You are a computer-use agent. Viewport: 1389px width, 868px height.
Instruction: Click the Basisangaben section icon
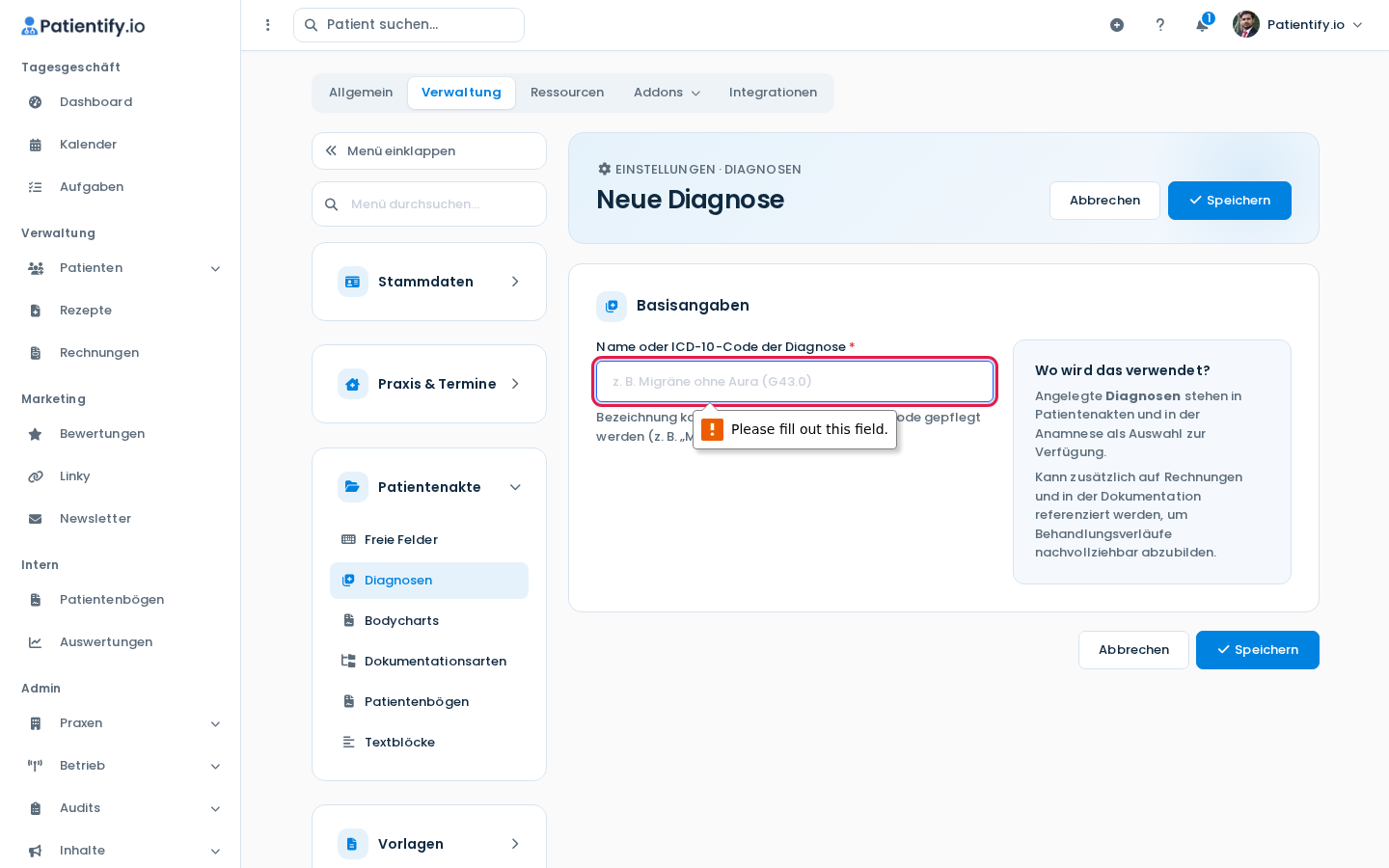612,307
